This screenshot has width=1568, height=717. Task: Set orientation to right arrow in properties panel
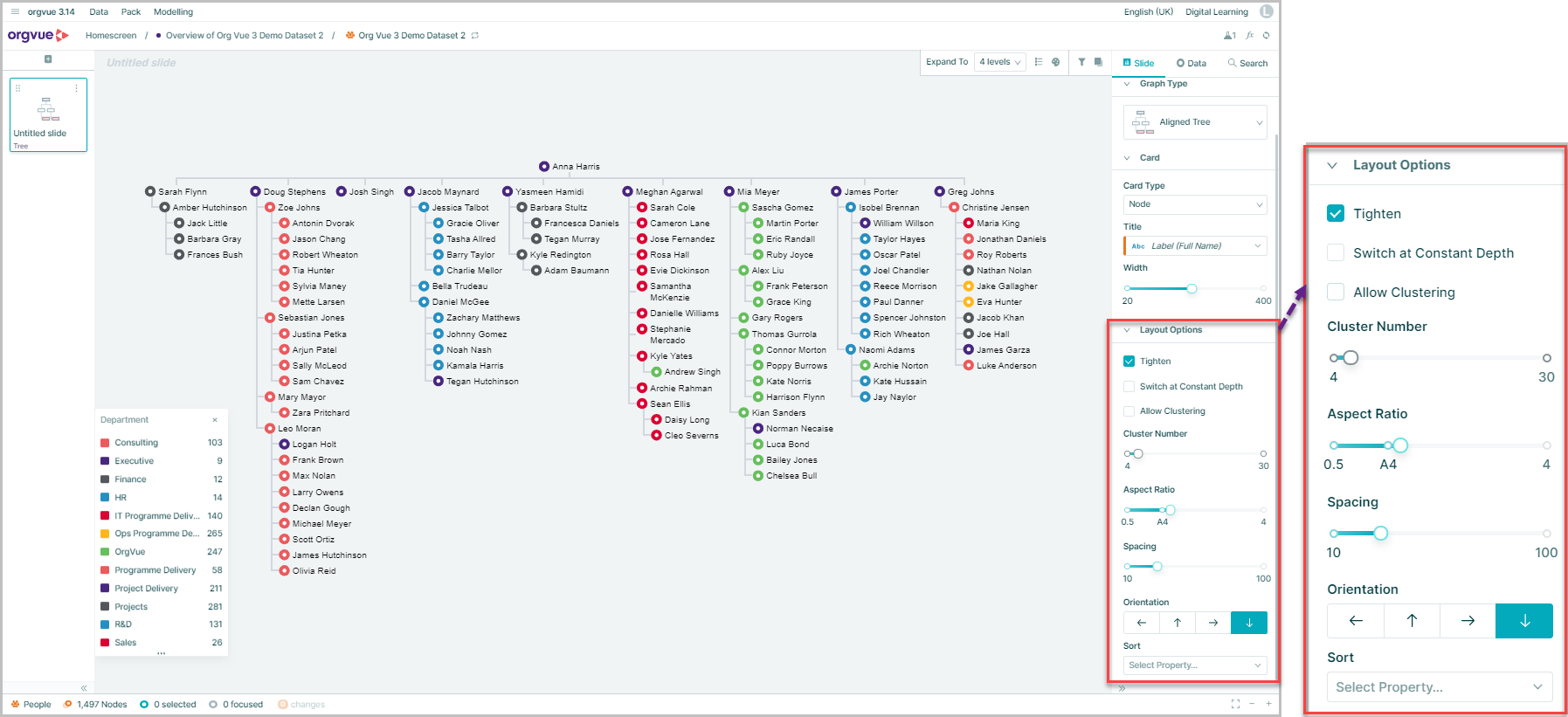pos(1213,623)
